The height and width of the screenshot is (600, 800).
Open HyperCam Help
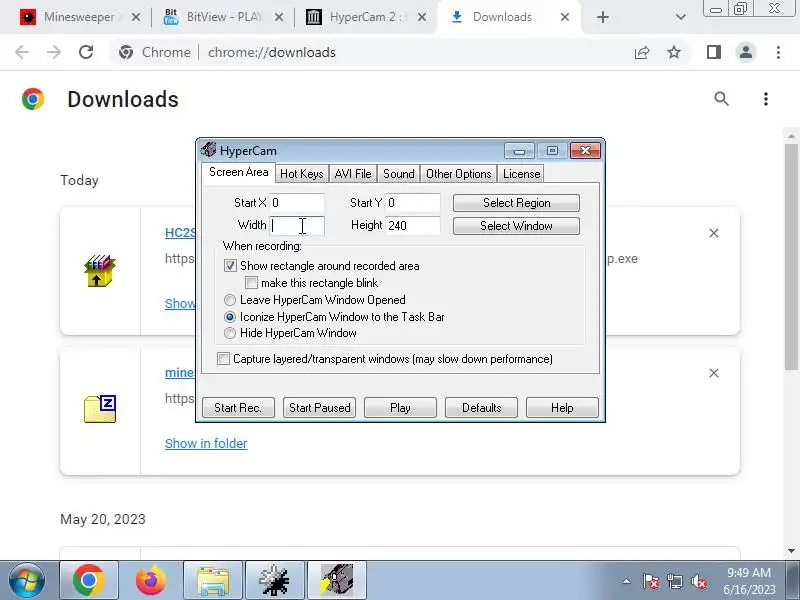tap(562, 408)
